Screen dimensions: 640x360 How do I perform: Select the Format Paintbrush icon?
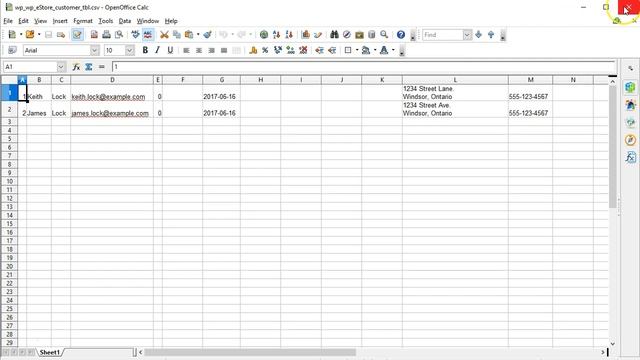click(207, 35)
